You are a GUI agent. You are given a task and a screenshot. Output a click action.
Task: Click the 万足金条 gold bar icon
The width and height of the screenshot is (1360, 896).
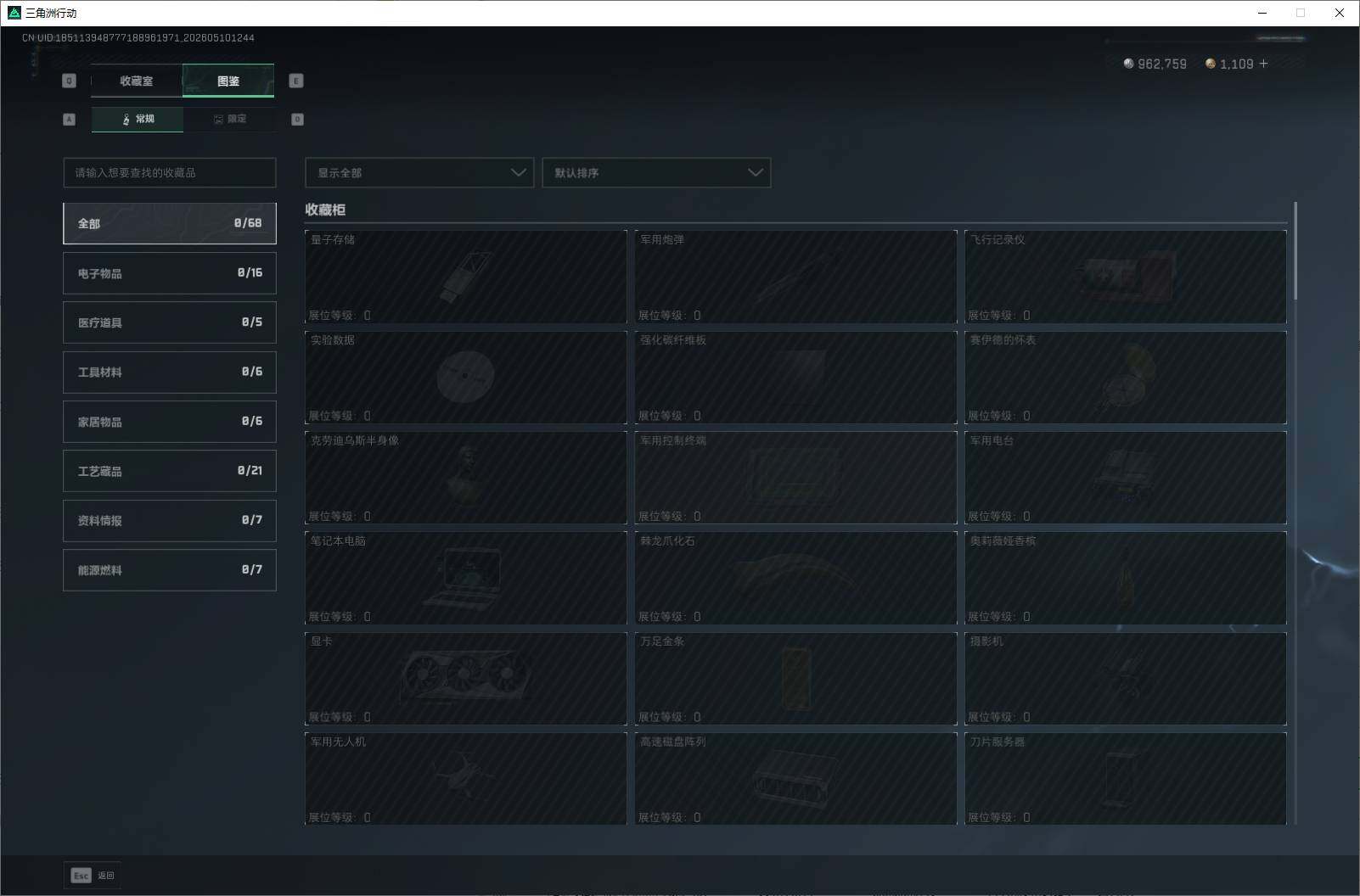[x=796, y=677]
